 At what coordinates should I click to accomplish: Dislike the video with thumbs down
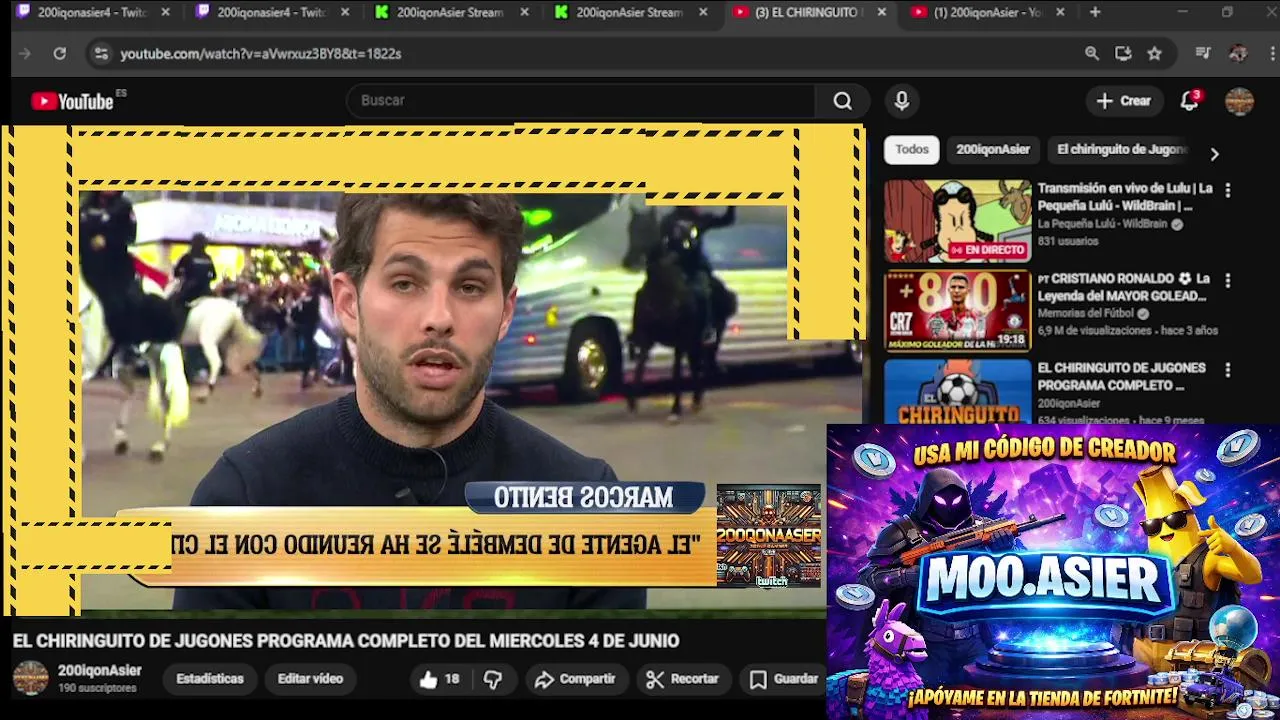tap(493, 679)
